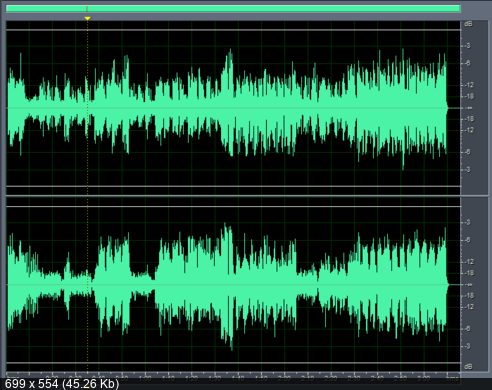The image size is (492, 390).
Task: Click the upper -3 mark on left channel scale
Action: click(467, 46)
